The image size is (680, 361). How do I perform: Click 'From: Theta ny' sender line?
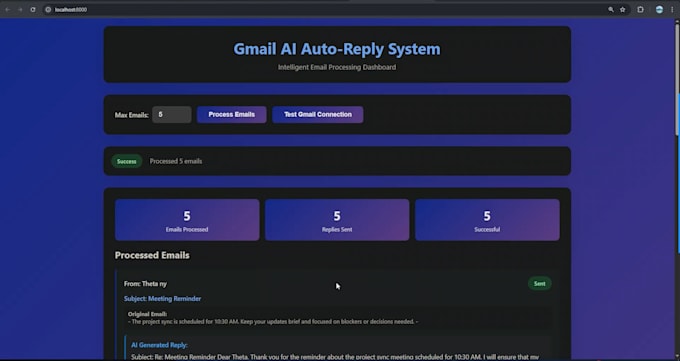(145, 284)
